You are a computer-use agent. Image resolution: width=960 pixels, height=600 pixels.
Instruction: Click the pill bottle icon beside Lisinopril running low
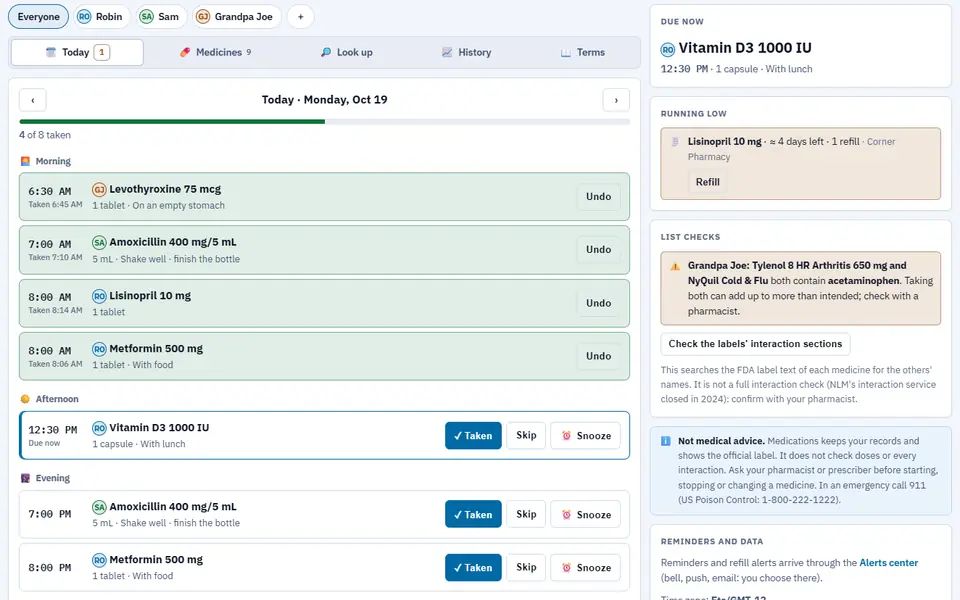pyautogui.click(x=675, y=141)
